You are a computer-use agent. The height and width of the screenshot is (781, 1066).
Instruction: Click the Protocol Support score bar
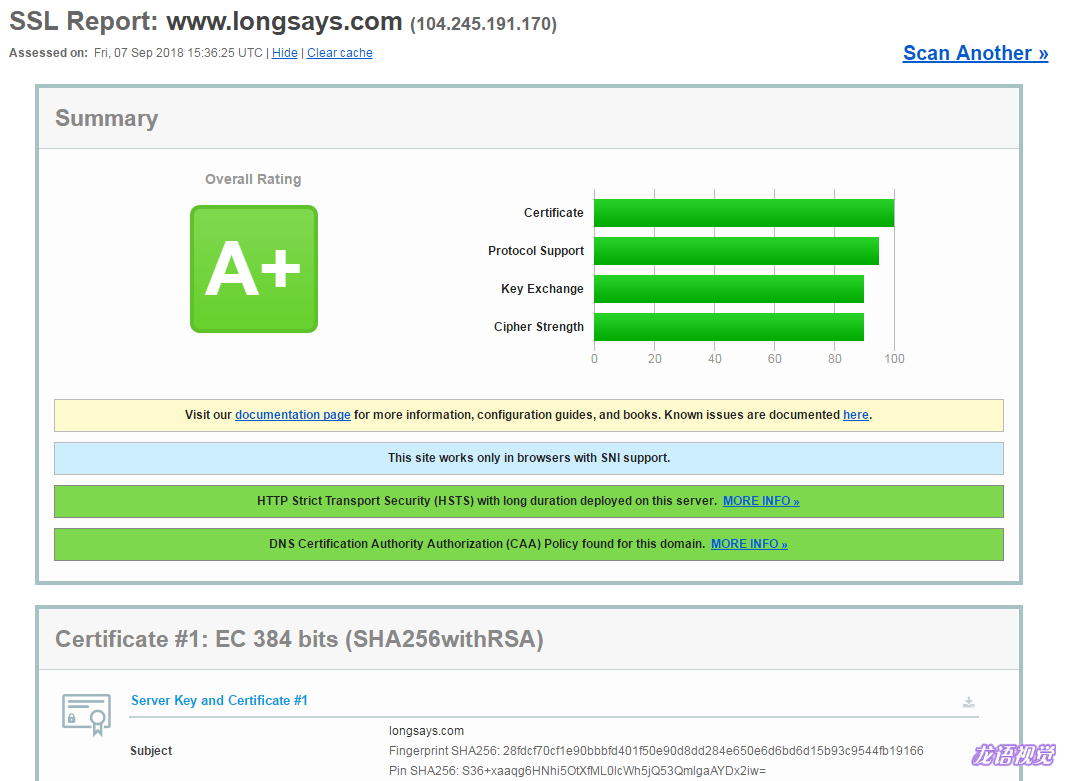[x=736, y=251]
